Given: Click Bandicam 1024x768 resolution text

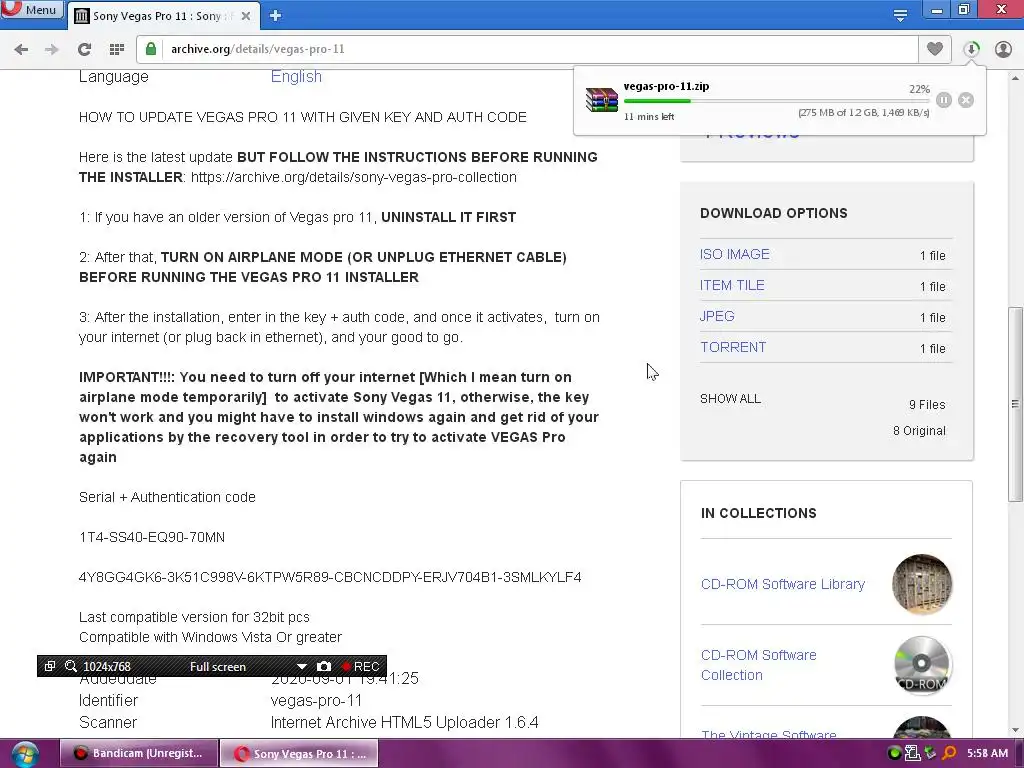Looking at the screenshot, I should 107,666.
